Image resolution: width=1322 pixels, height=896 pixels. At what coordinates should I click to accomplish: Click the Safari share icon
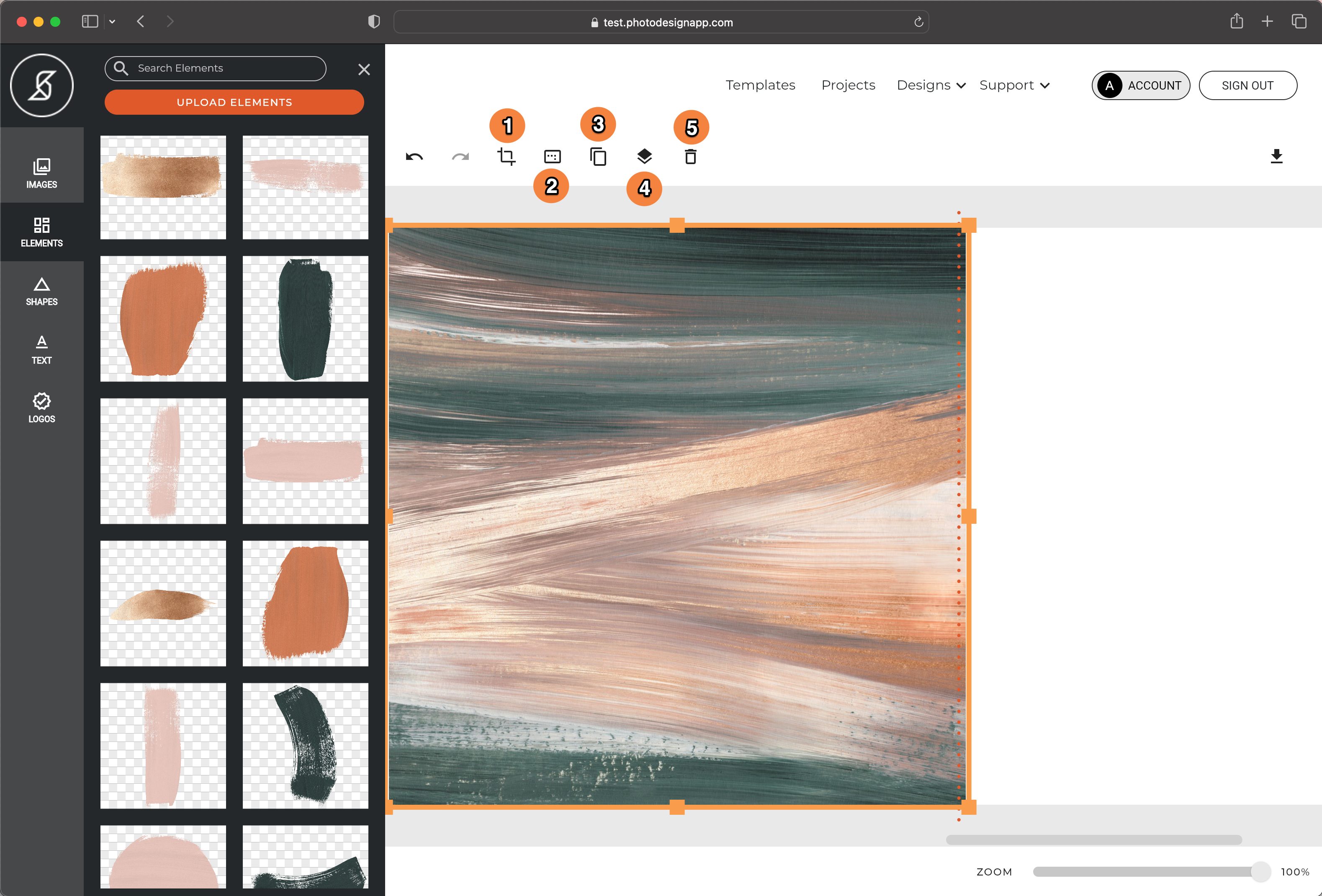(1236, 21)
